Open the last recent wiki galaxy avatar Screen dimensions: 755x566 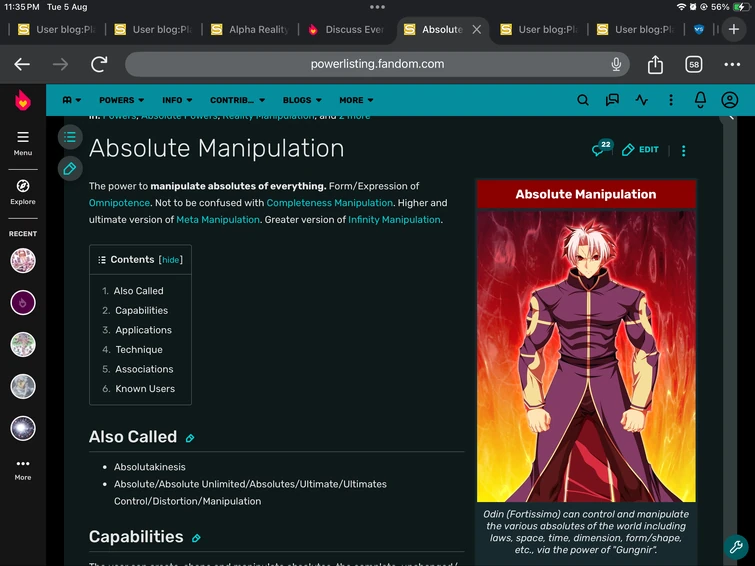[23, 428]
